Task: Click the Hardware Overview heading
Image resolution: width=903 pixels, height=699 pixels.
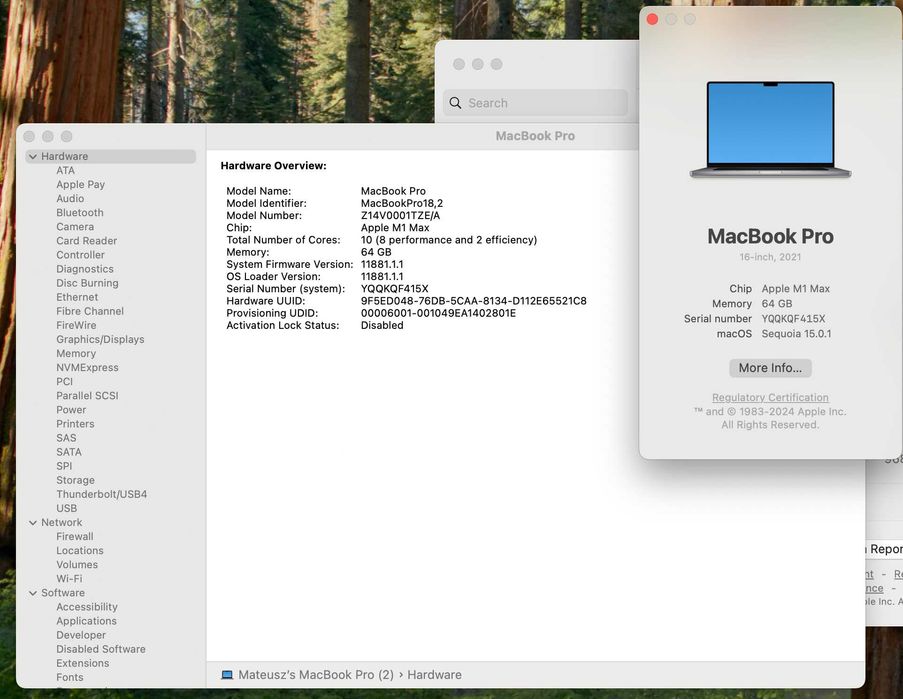Action: (x=274, y=166)
